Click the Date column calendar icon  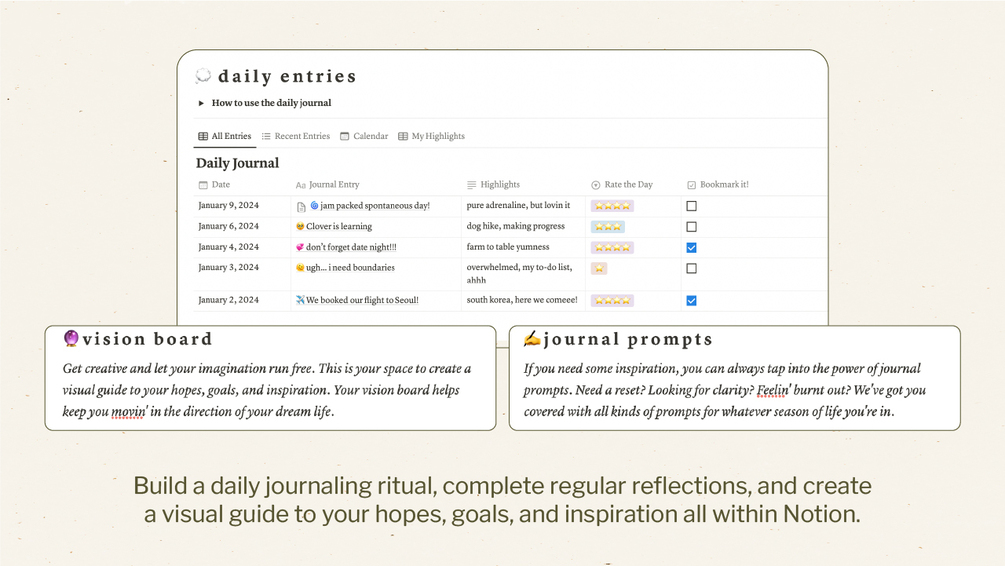tap(203, 185)
